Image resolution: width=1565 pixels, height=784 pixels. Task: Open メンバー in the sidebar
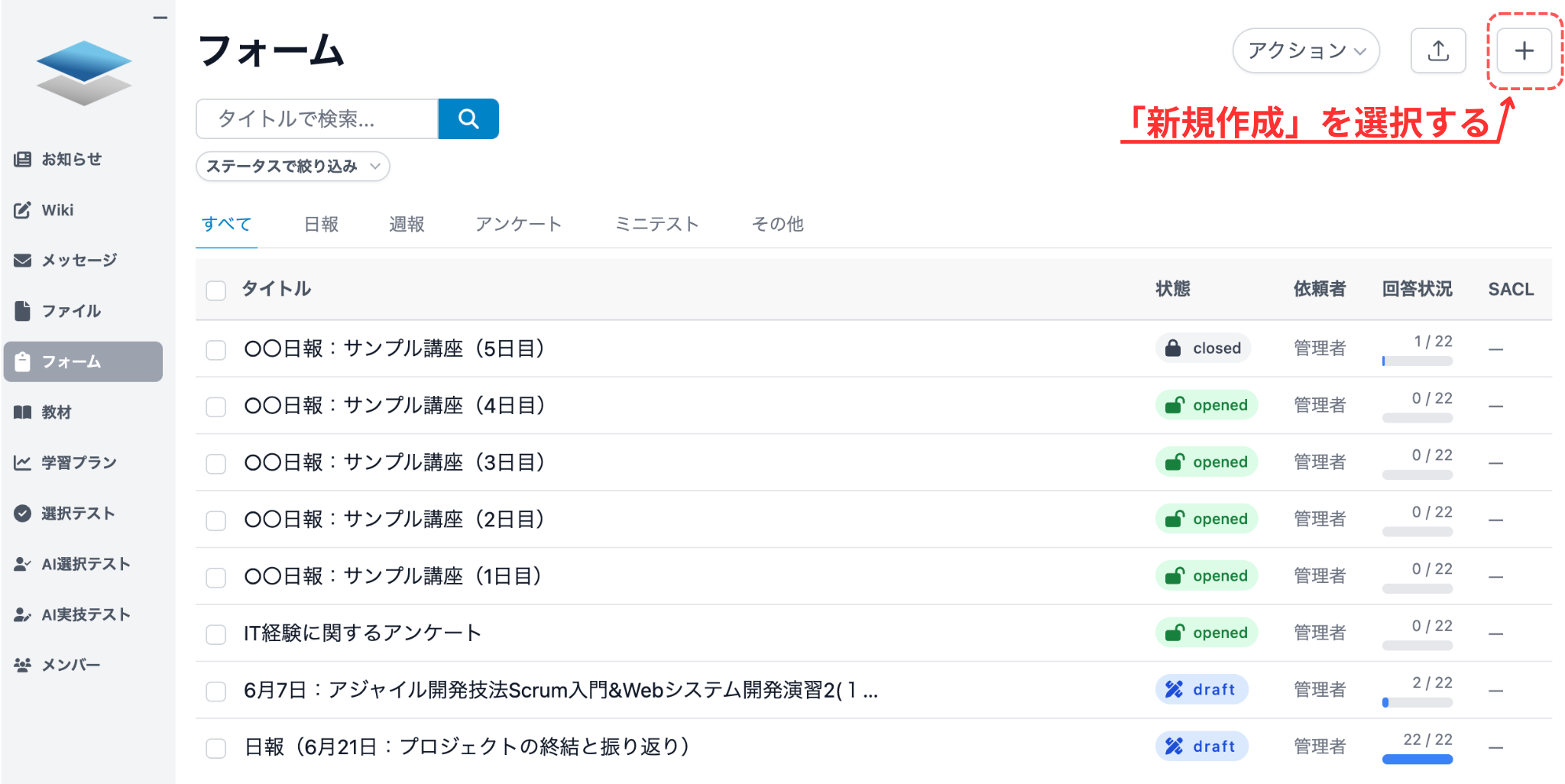(x=70, y=665)
